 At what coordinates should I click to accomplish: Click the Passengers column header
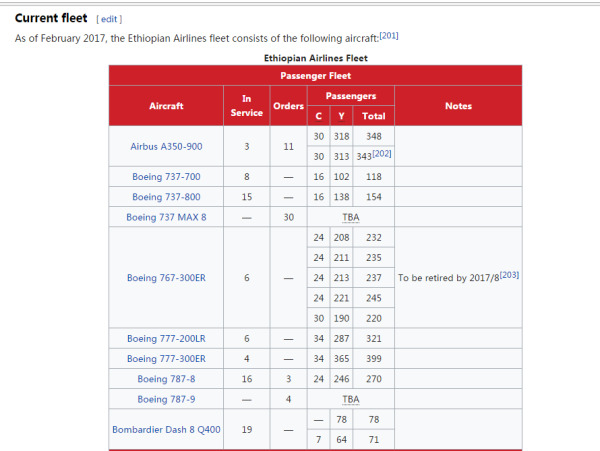coord(351,96)
